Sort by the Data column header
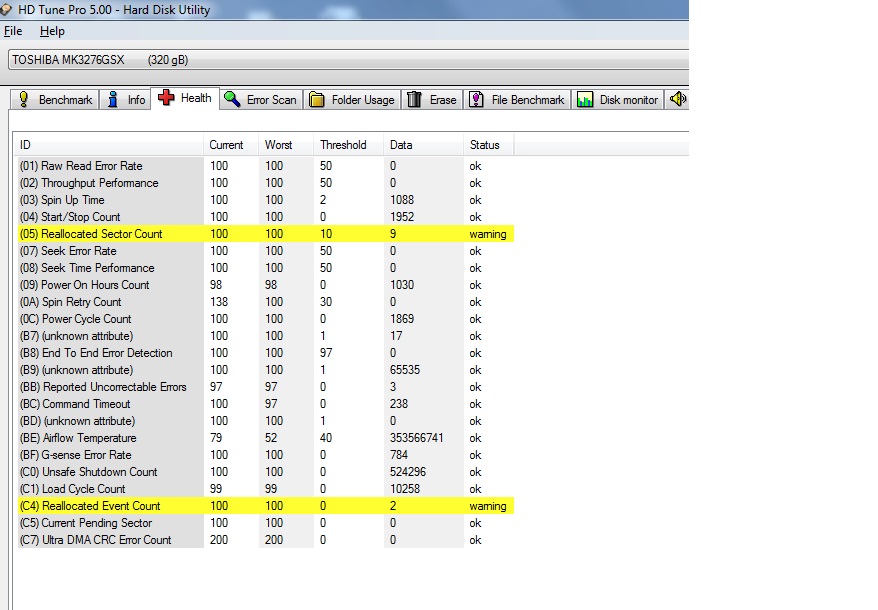This screenshot has height=610, width=878. (423, 145)
